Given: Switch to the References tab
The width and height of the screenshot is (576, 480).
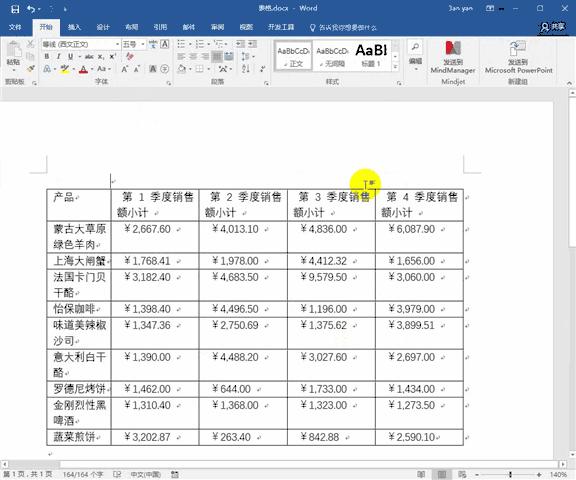Looking at the screenshot, I should point(160,27).
